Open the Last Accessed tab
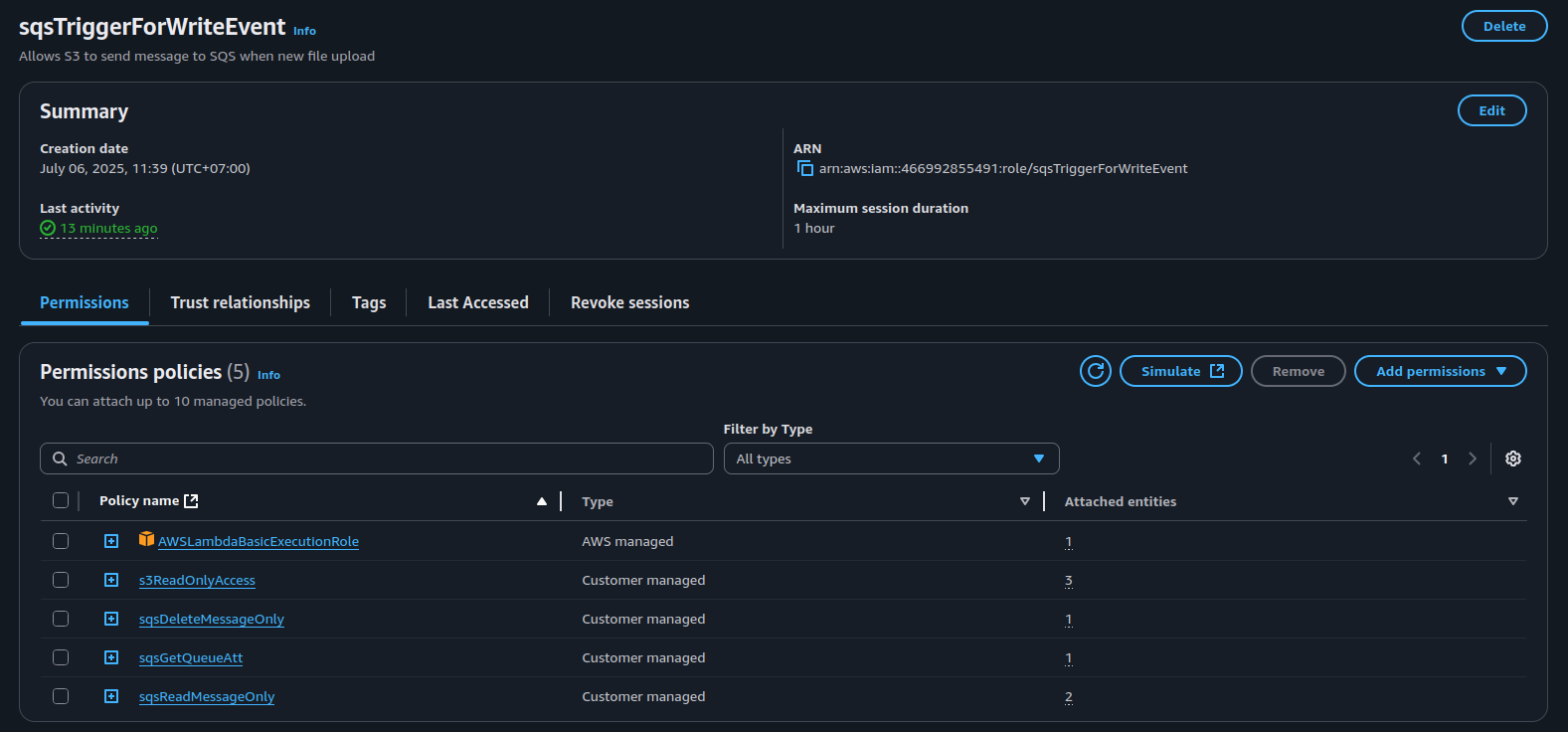The image size is (1568, 732). pos(477,302)
